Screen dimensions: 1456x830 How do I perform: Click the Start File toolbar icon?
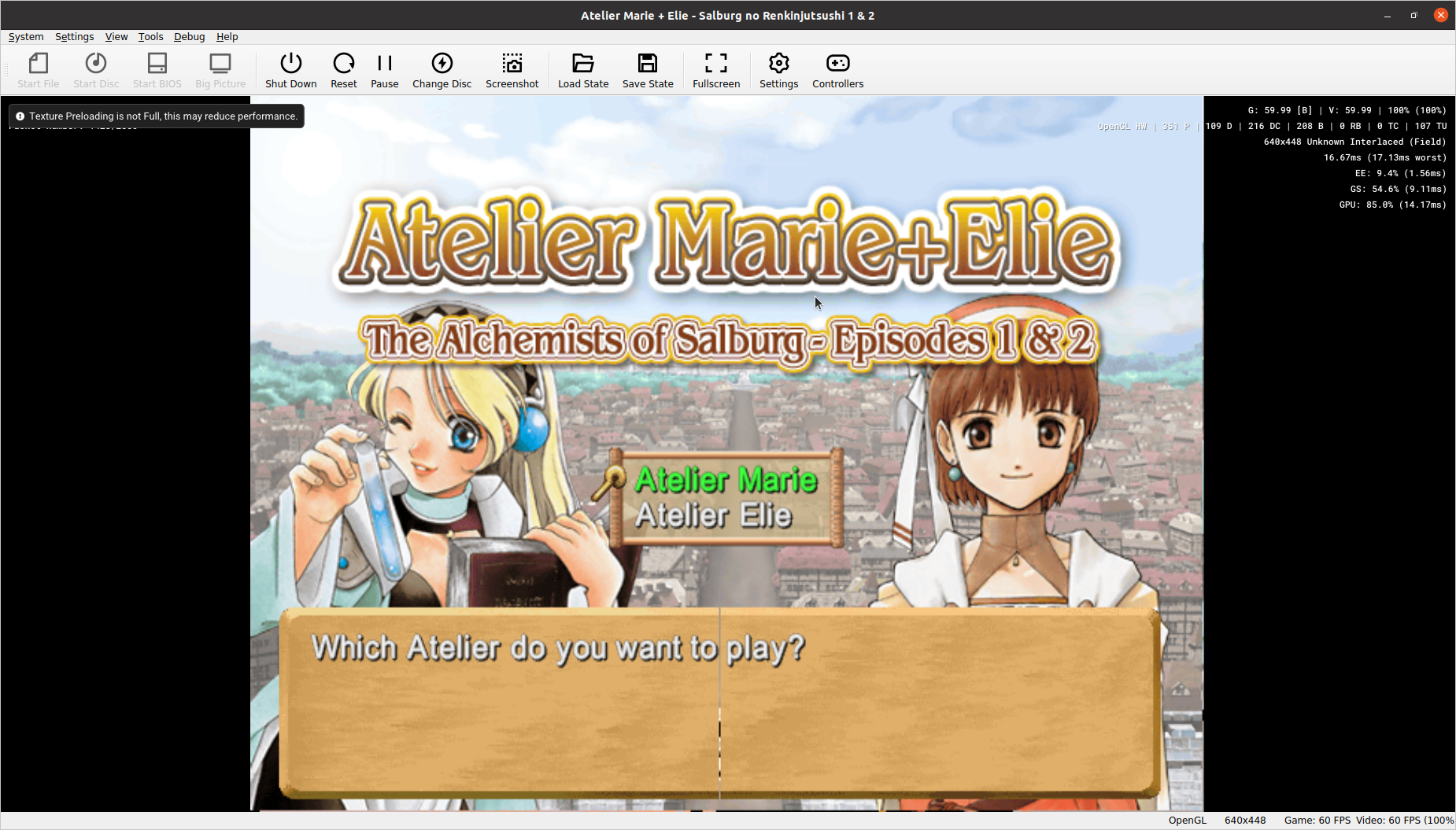tap(38, 70)
